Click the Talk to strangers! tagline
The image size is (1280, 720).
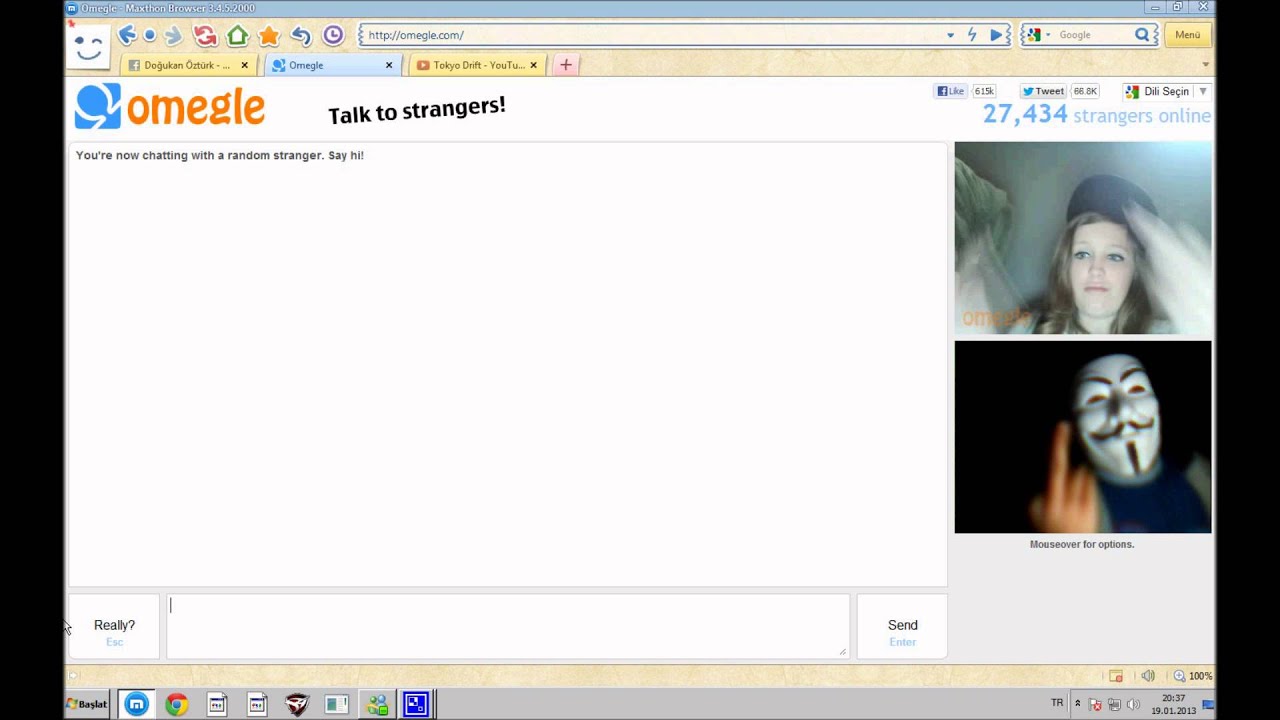pyautogui.click(x=417, y=110)
